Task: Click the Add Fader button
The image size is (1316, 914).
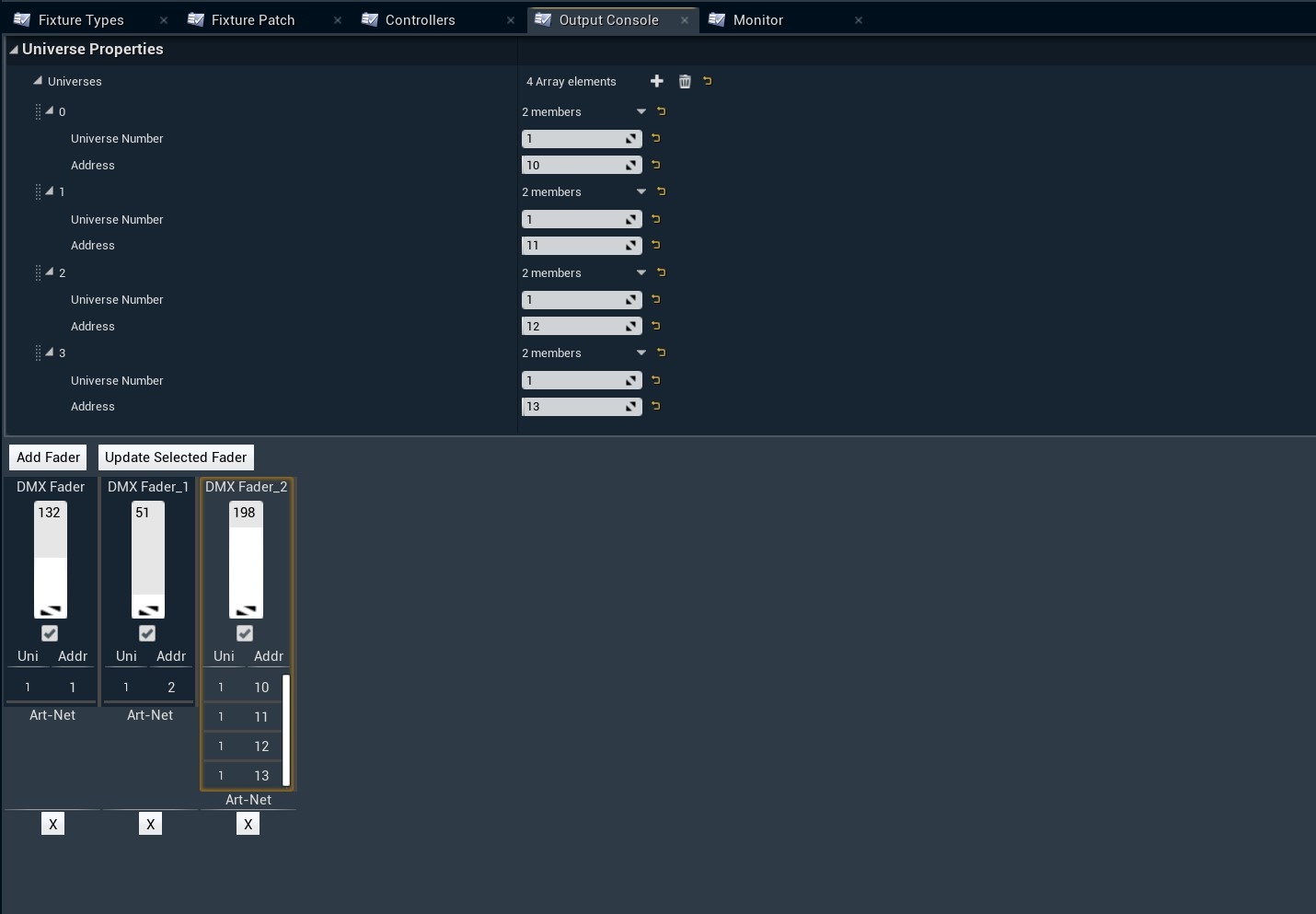Action: point(48,457)
